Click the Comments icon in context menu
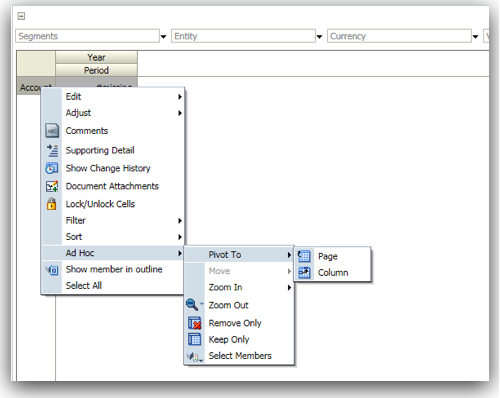This screenshot has height=398, width=500. (x=52, y=131)
